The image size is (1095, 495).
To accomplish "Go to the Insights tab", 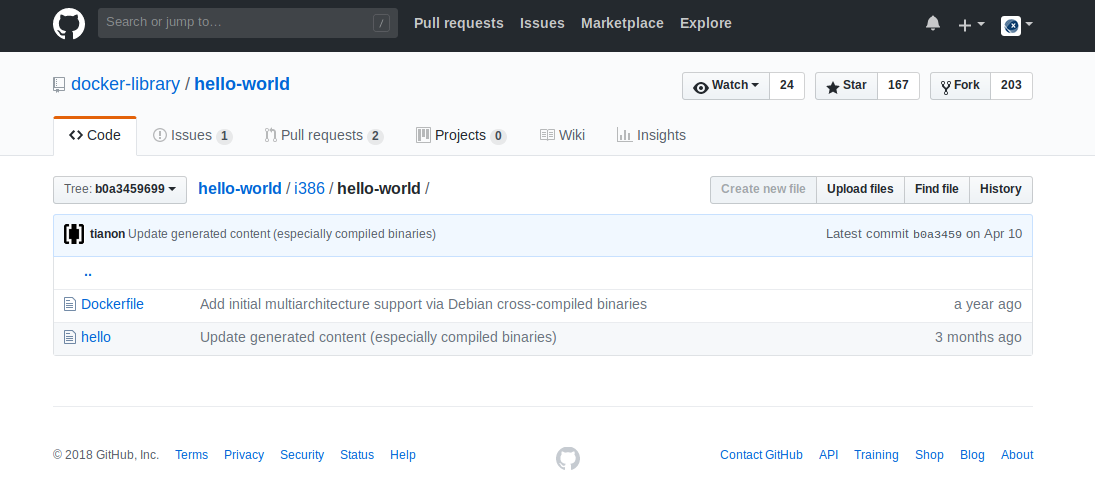I will pyautogui.click(x=651, y=135).
